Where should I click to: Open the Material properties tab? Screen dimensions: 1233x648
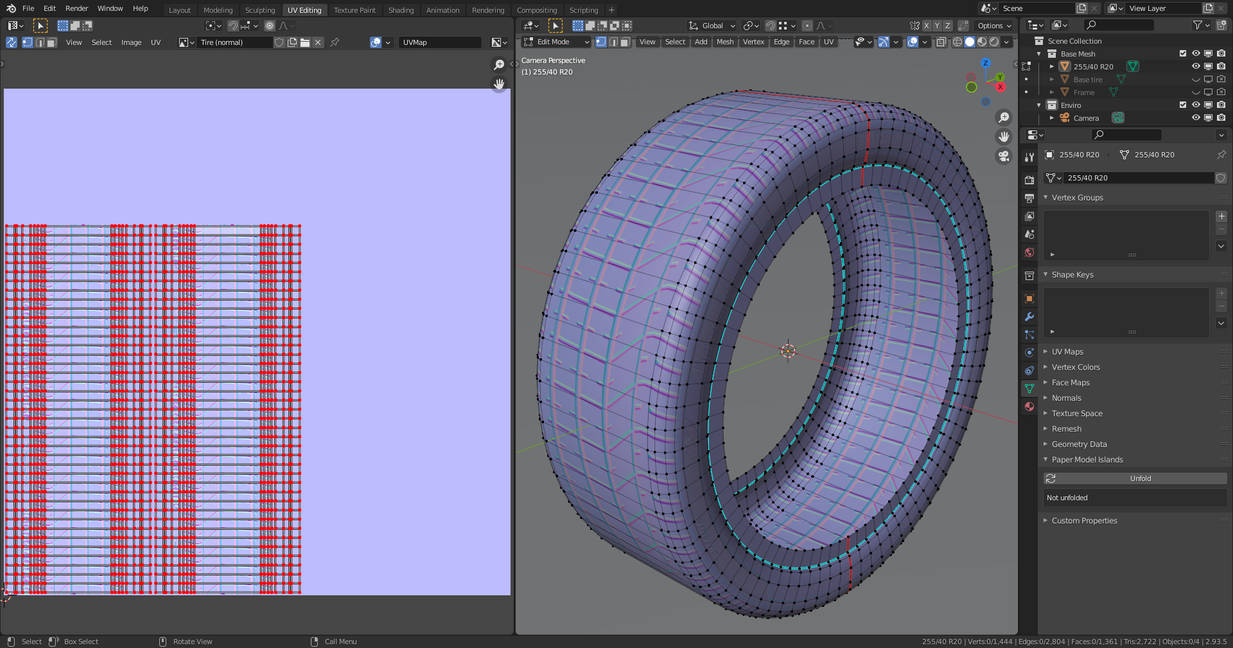click(1029, 406)
